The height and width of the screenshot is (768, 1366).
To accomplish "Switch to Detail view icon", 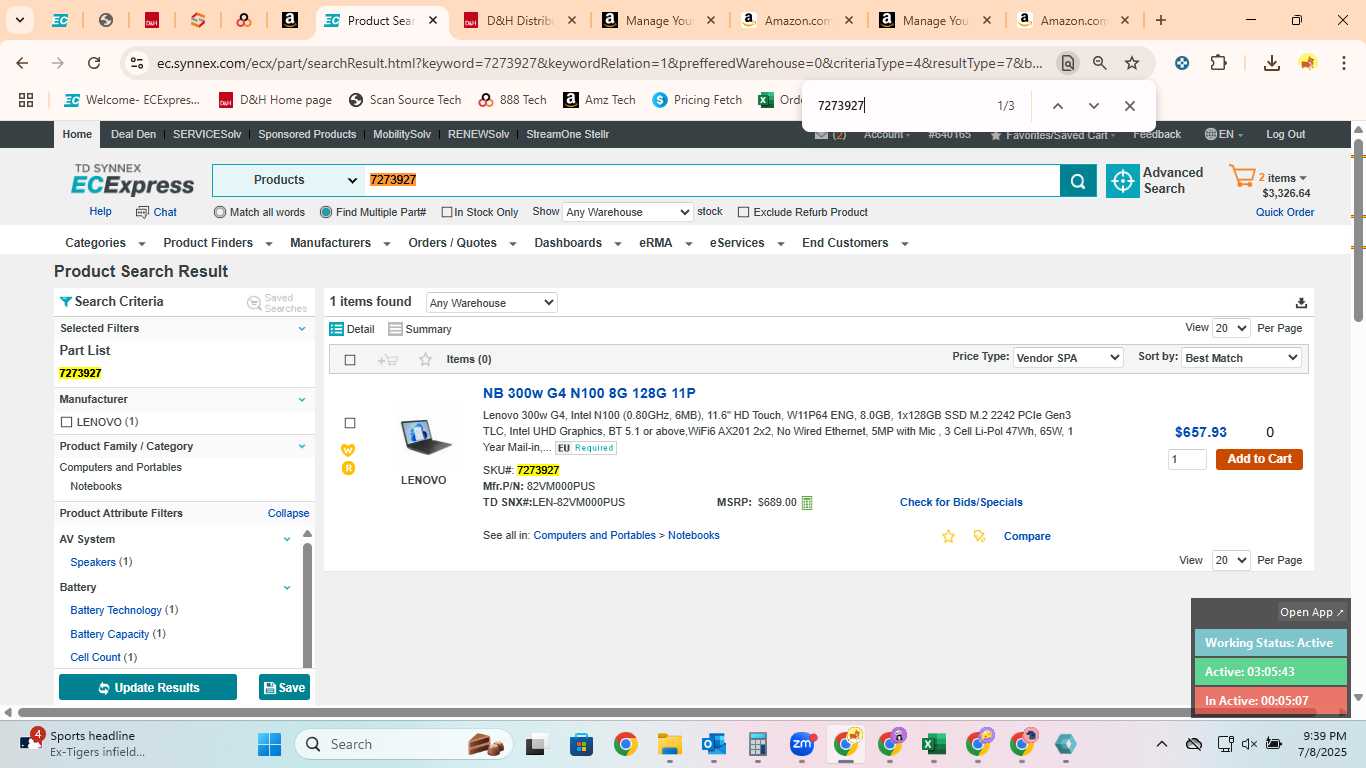I will coord(337,329).
